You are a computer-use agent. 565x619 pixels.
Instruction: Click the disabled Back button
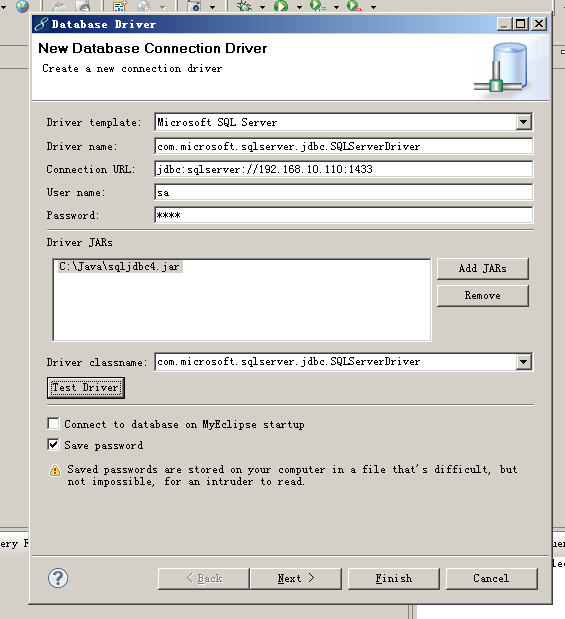pyautogui.click(x=204, y=579)
